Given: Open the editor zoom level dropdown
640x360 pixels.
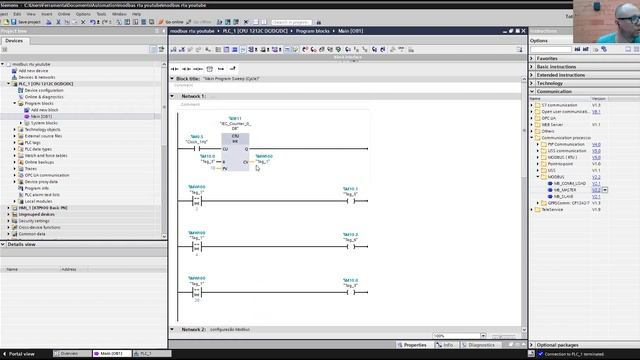Looking at the screenshot, I should 483,336.
